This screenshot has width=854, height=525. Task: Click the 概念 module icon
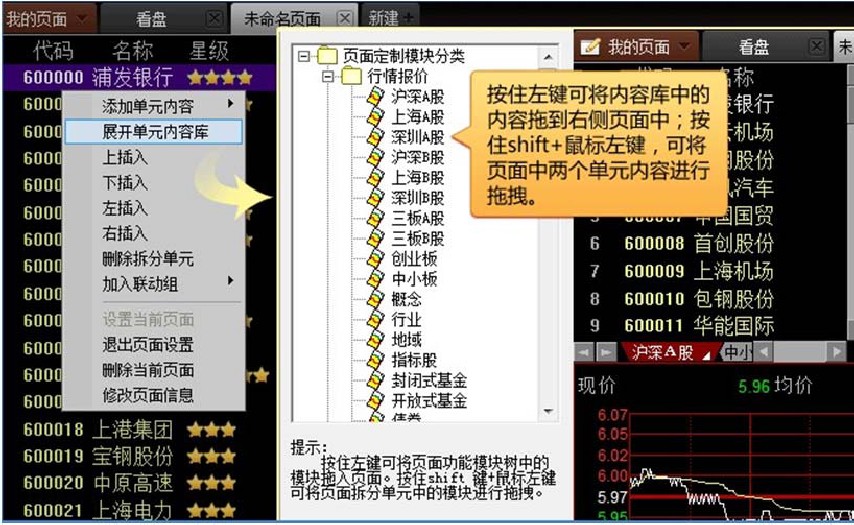[x=375, y=299]
